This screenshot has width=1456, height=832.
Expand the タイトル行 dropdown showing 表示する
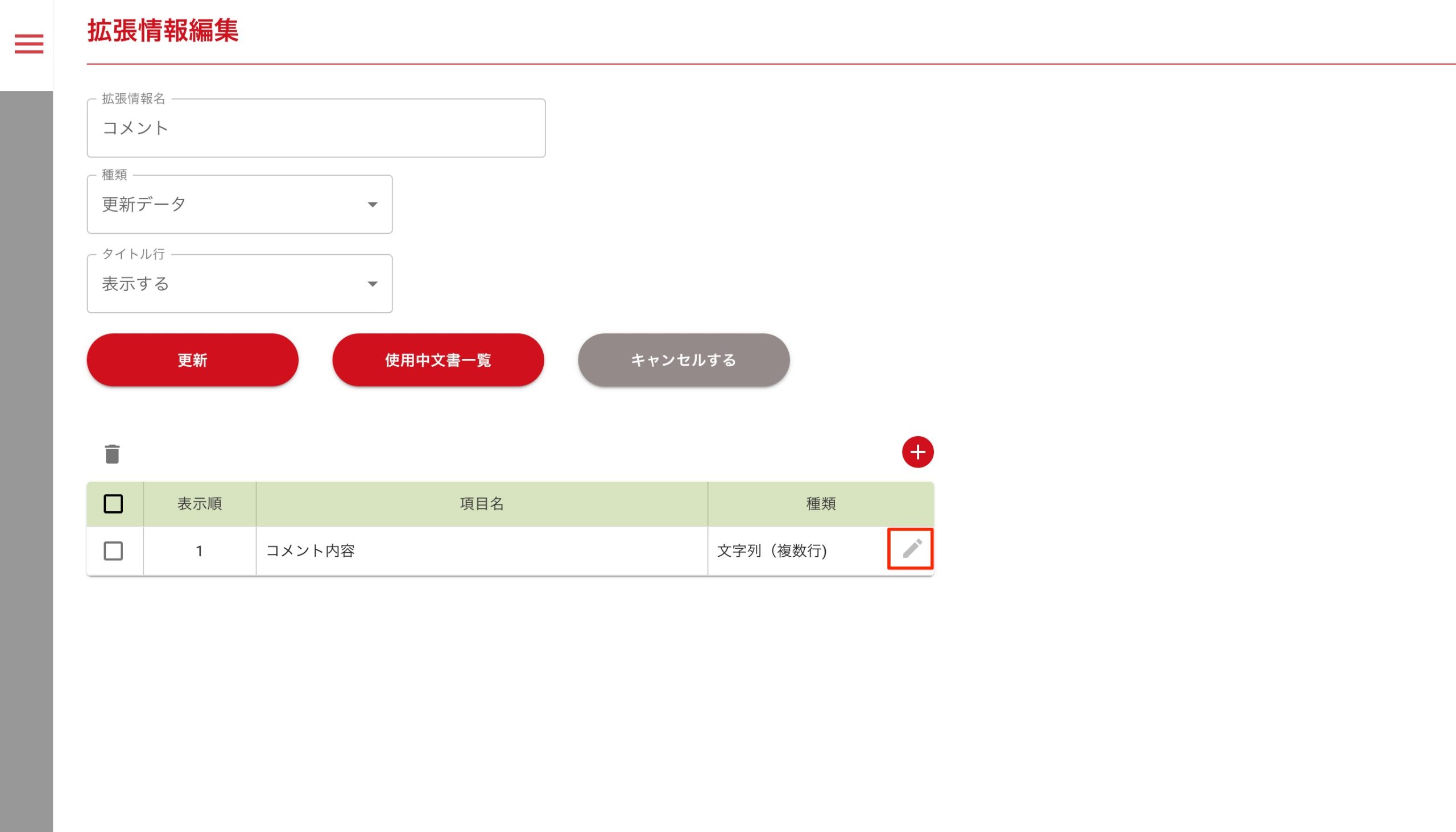click(239, 284)
